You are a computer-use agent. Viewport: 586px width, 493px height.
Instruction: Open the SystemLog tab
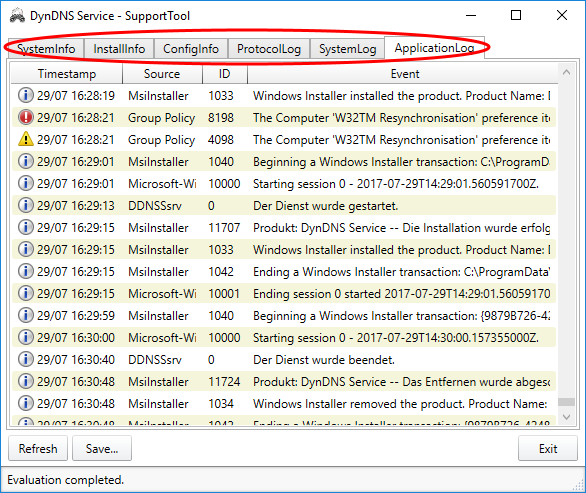point(348,49)
